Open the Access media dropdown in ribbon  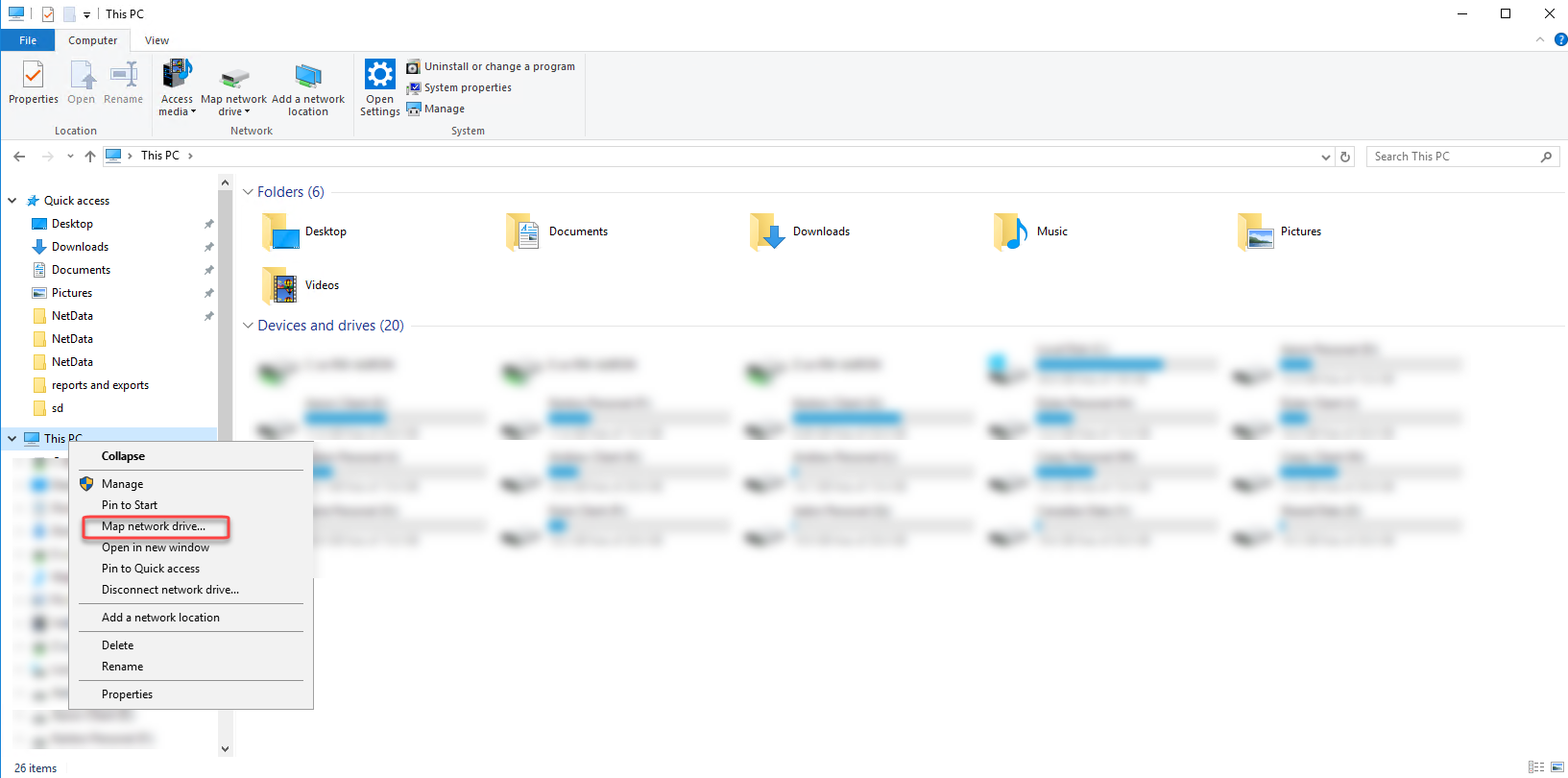point(177,87)
